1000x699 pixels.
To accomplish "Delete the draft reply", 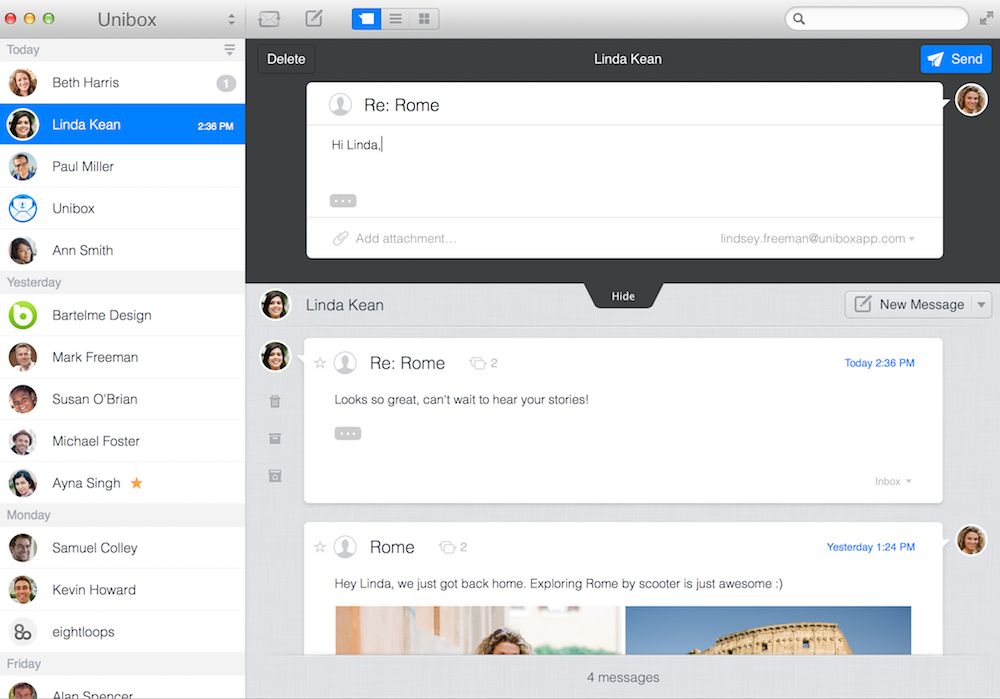I will pos(286,59).
